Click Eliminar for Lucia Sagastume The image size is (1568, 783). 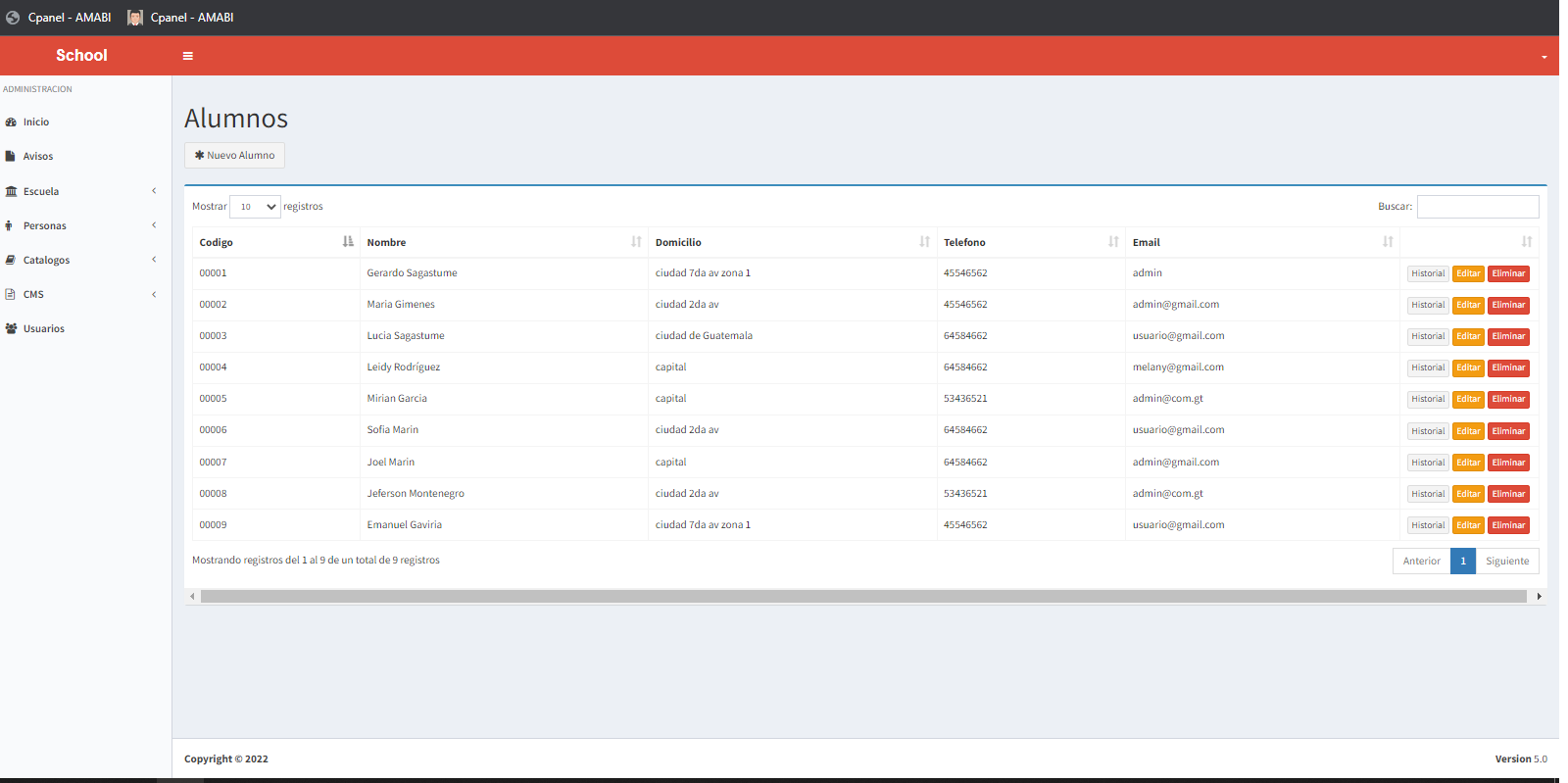click(1508, 336)
